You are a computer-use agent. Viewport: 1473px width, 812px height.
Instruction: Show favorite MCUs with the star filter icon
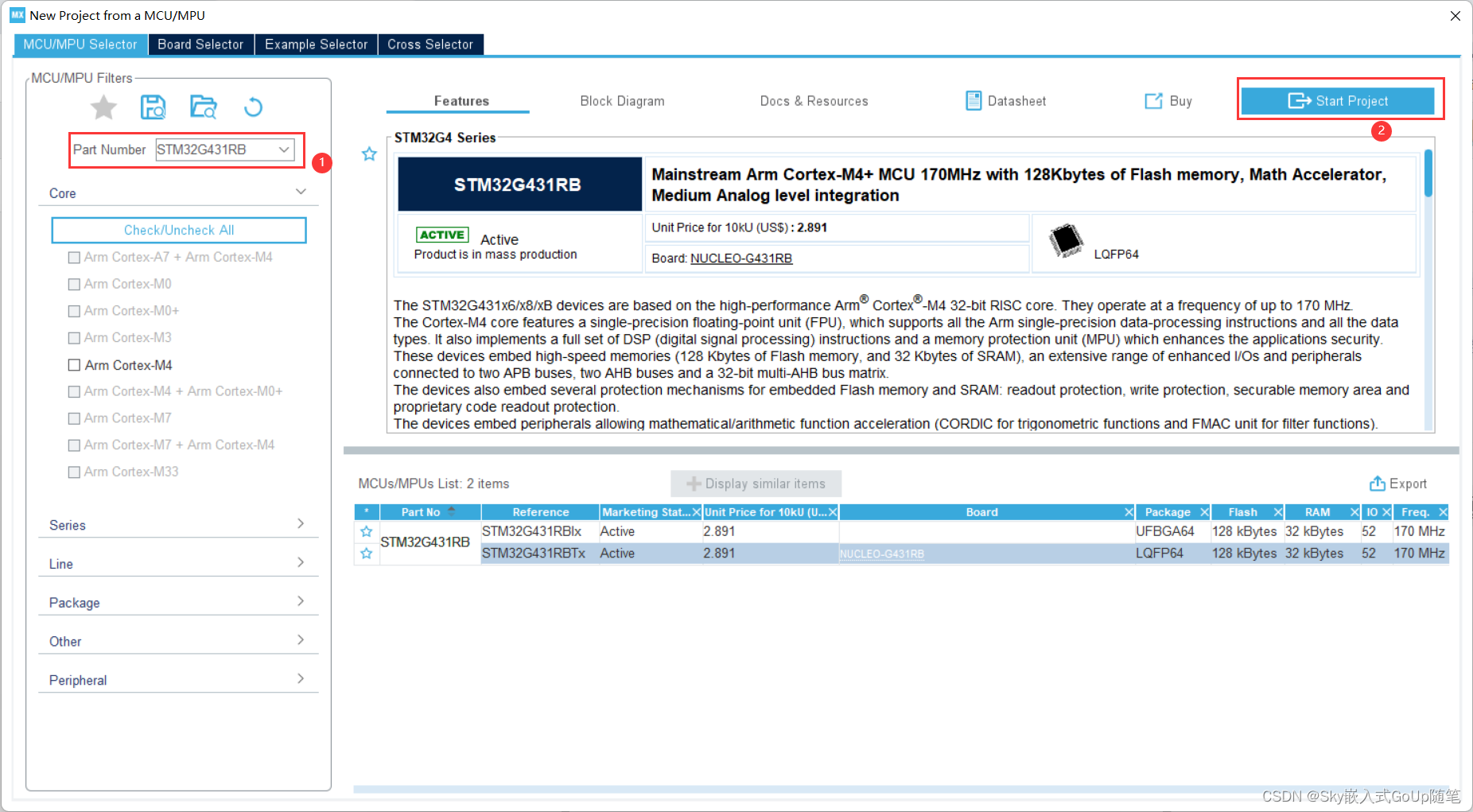click(103, 107)
